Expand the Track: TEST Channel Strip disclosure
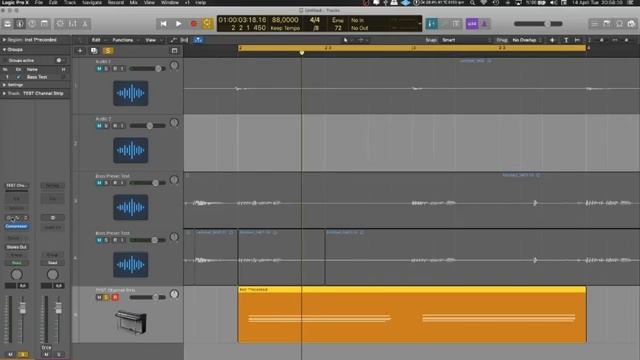This screenshot has height=360, width=640. 4,93
